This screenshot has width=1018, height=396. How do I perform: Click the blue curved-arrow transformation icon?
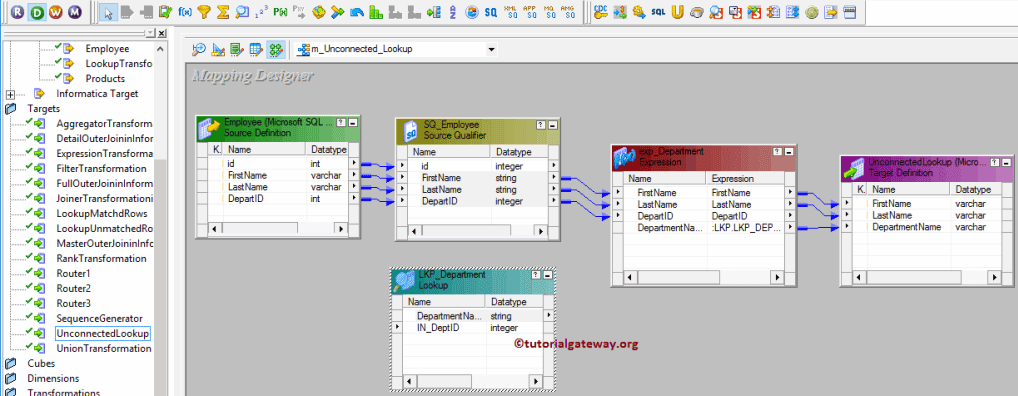(x=356, y=12)
